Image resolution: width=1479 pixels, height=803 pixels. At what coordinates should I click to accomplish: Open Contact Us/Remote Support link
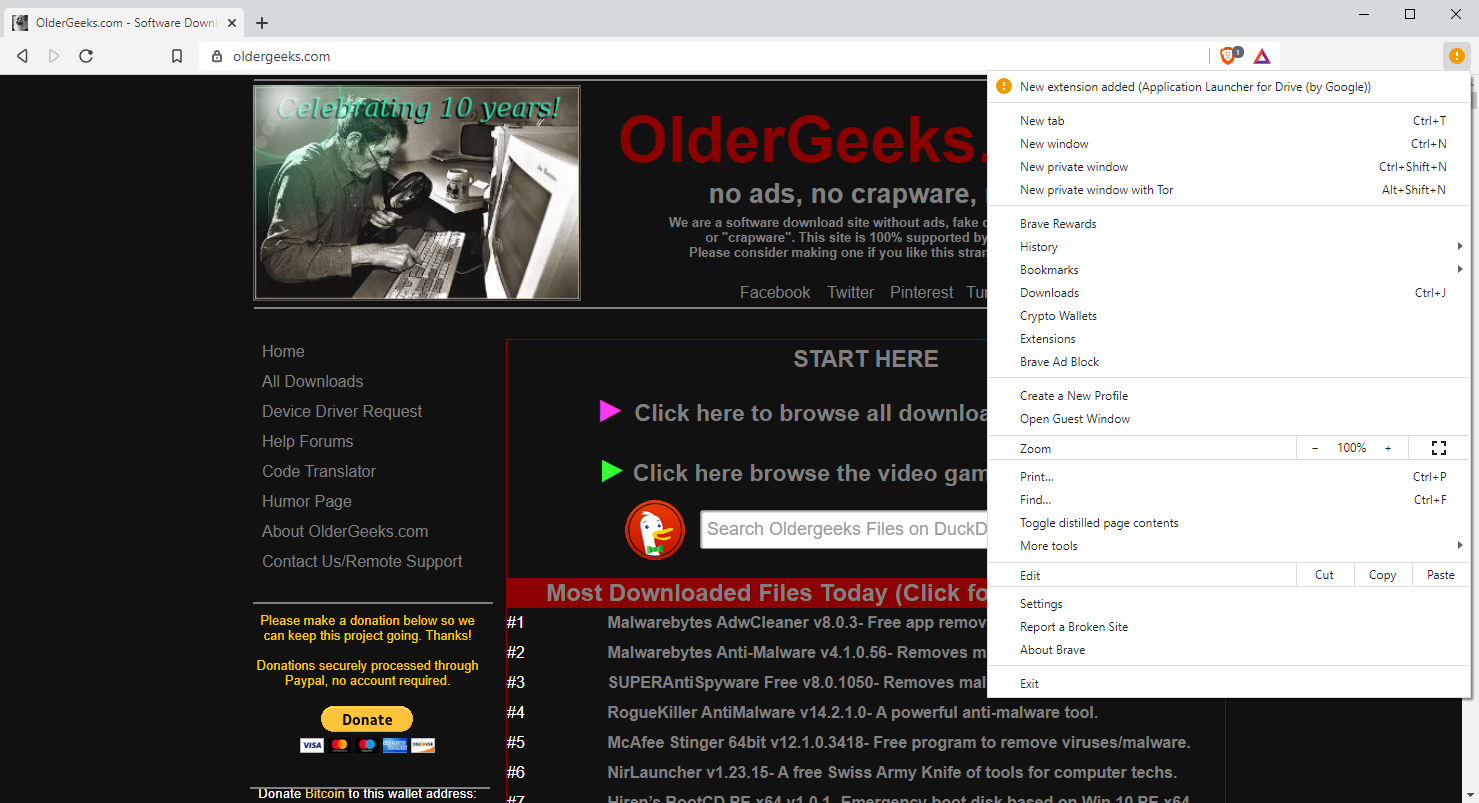click(x=362, y=561)
